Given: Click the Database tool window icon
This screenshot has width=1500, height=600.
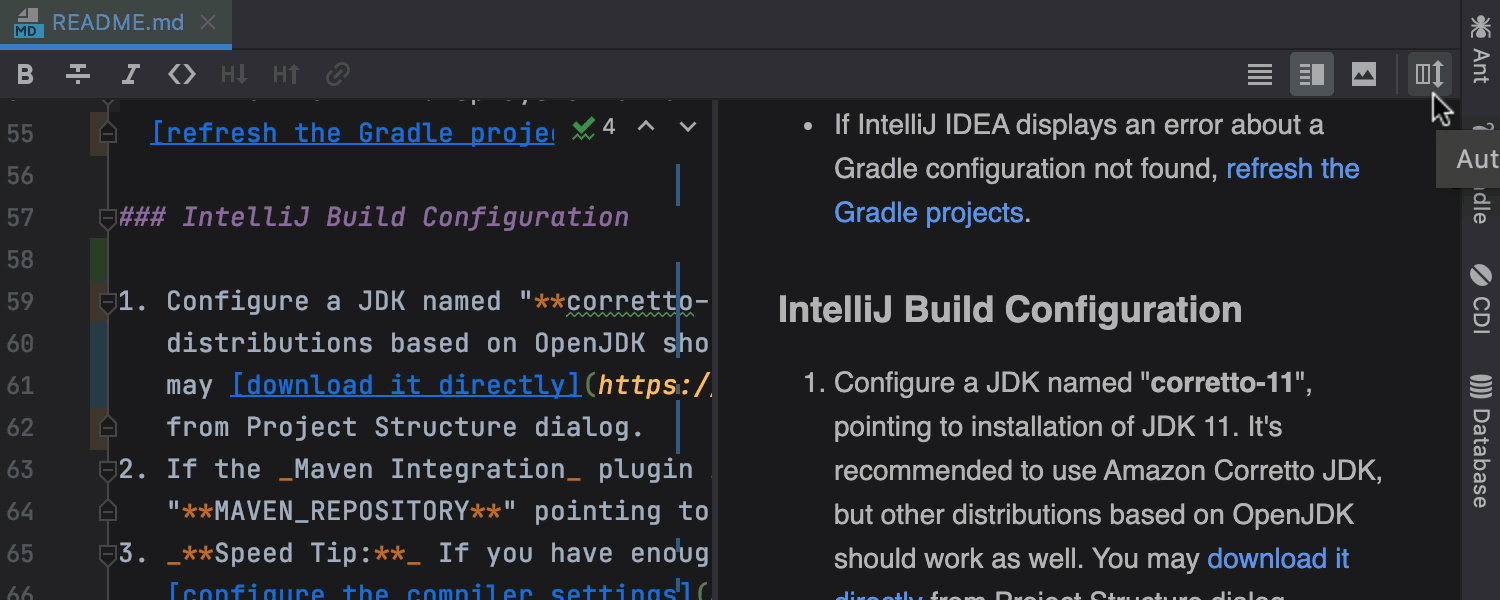Looking at the screenshot, I should pos(1481,386).
